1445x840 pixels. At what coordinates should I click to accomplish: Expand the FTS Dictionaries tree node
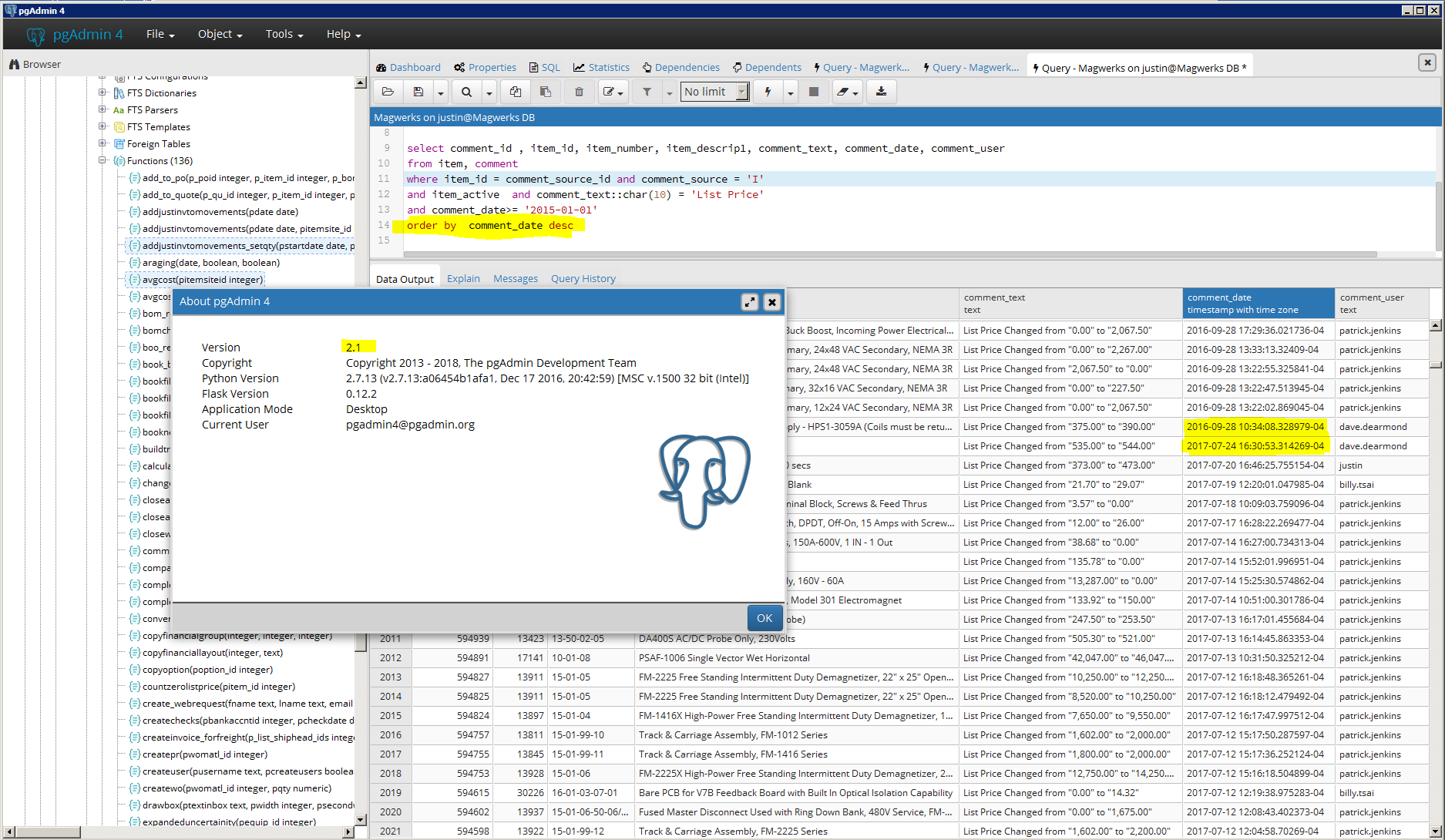click(x=102, y=92)
